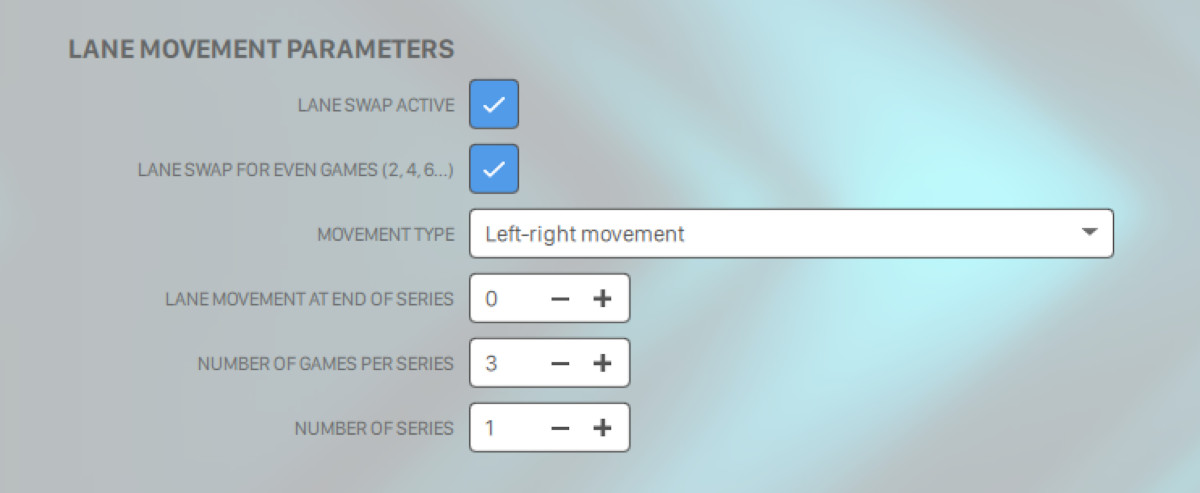
Task: Click the Number Of Series label
Action: point(373,429)
